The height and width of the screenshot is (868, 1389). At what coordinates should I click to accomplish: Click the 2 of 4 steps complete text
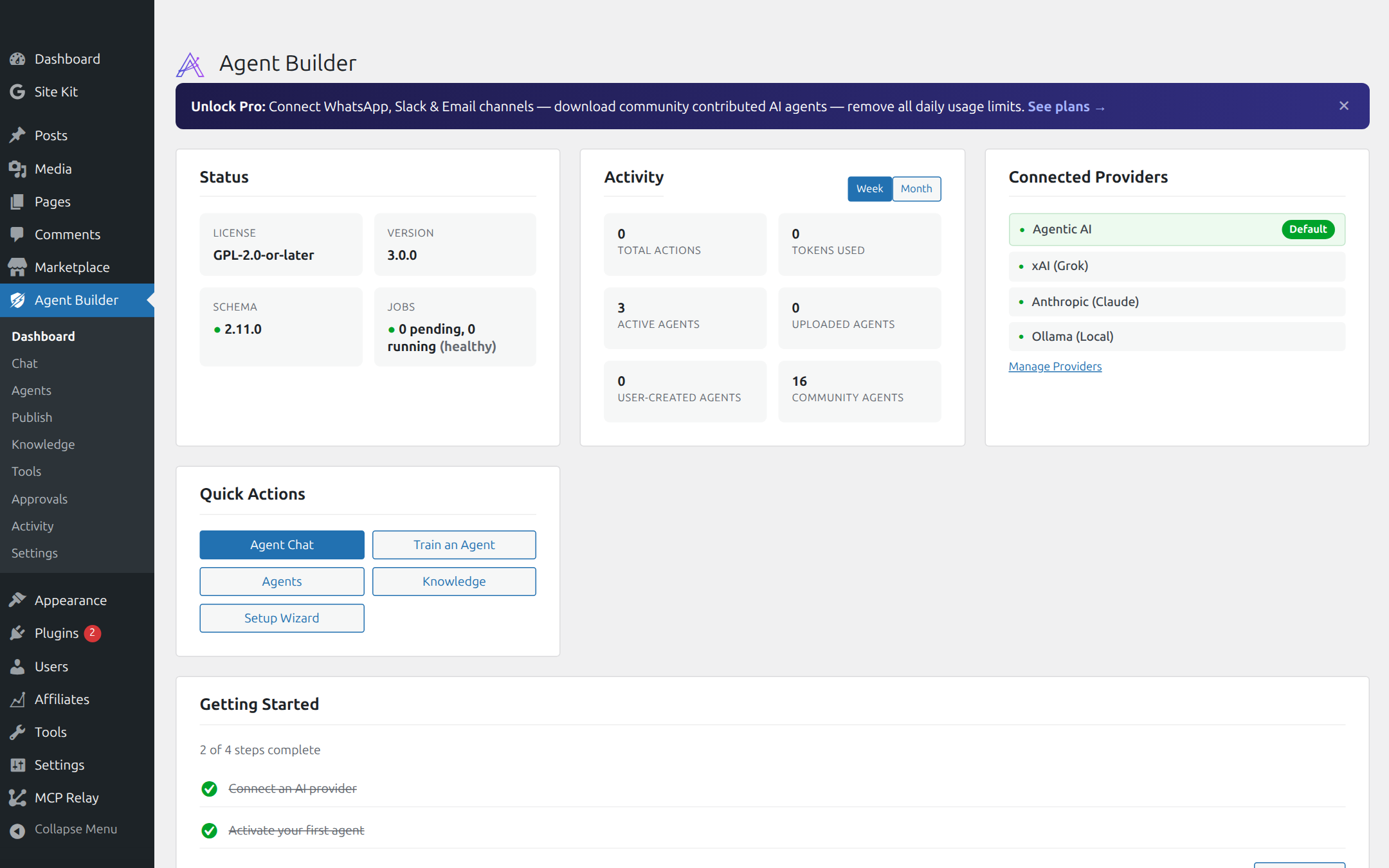pos(260,750)
